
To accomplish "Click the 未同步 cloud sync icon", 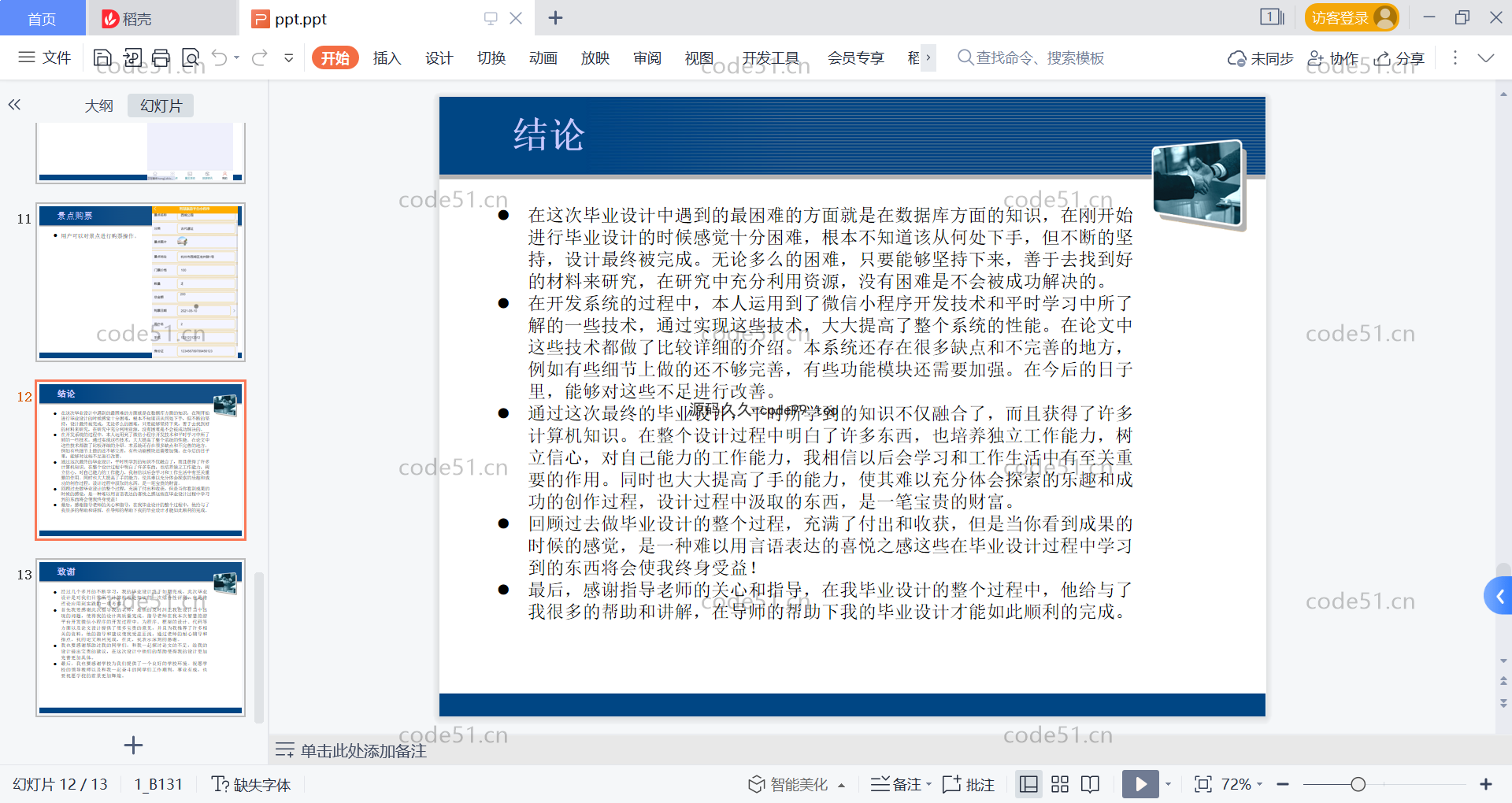I will click(1260, 59).
